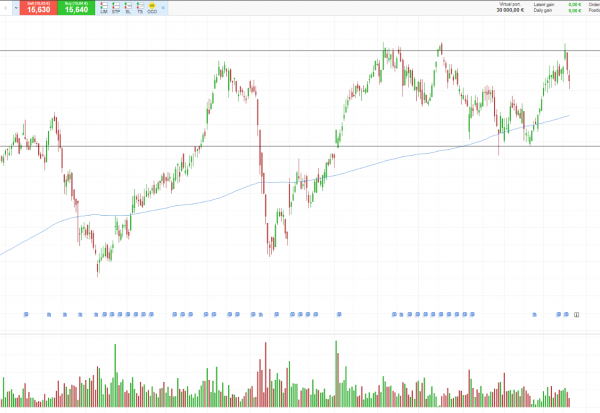Image resolution: width=600 pixels, height=413 pixels.
Task: Choose the TS trailing stop icon
Action: [x=140, y=8]
